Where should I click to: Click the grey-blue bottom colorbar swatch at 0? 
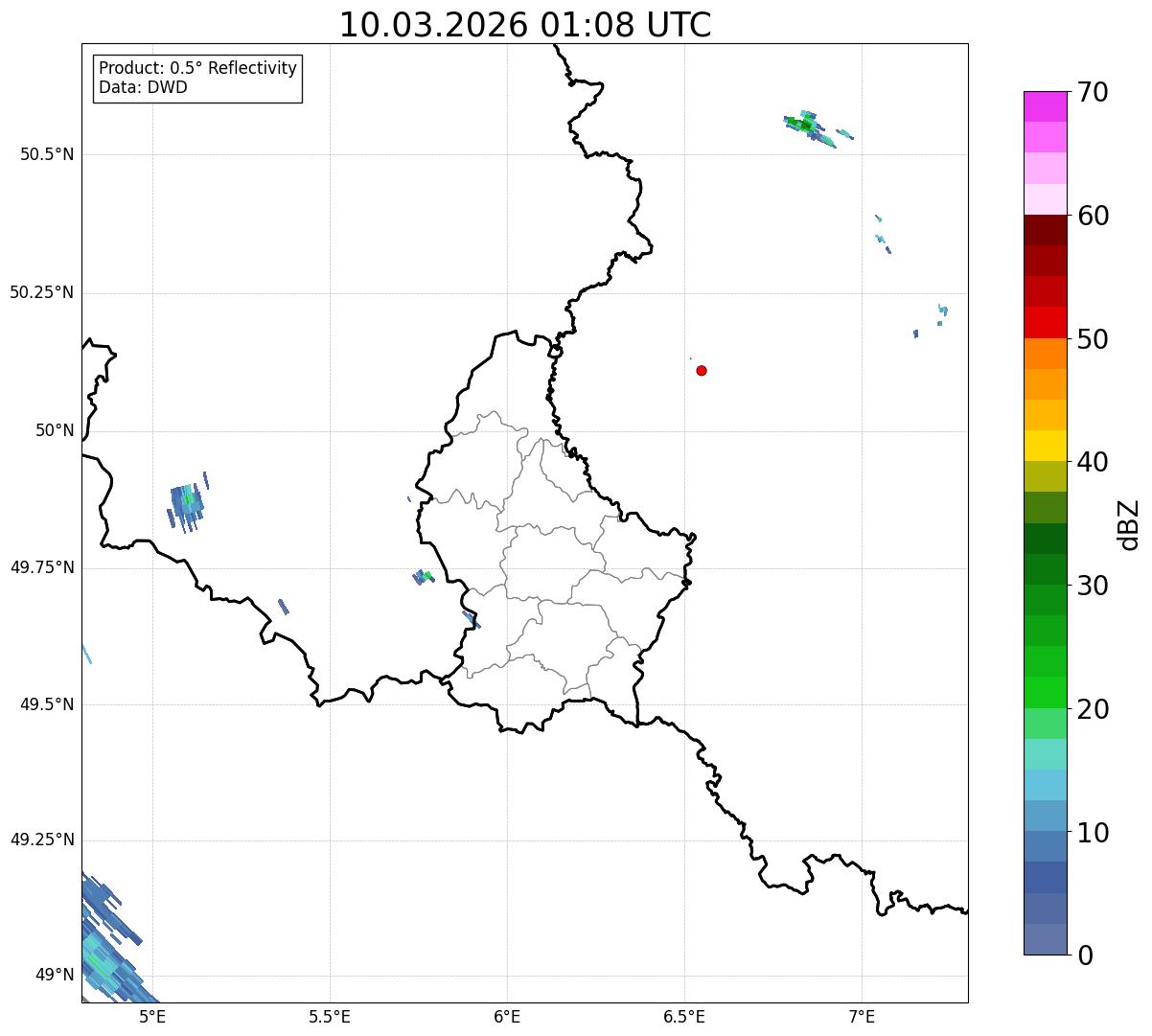click(x=1046, y=939)
